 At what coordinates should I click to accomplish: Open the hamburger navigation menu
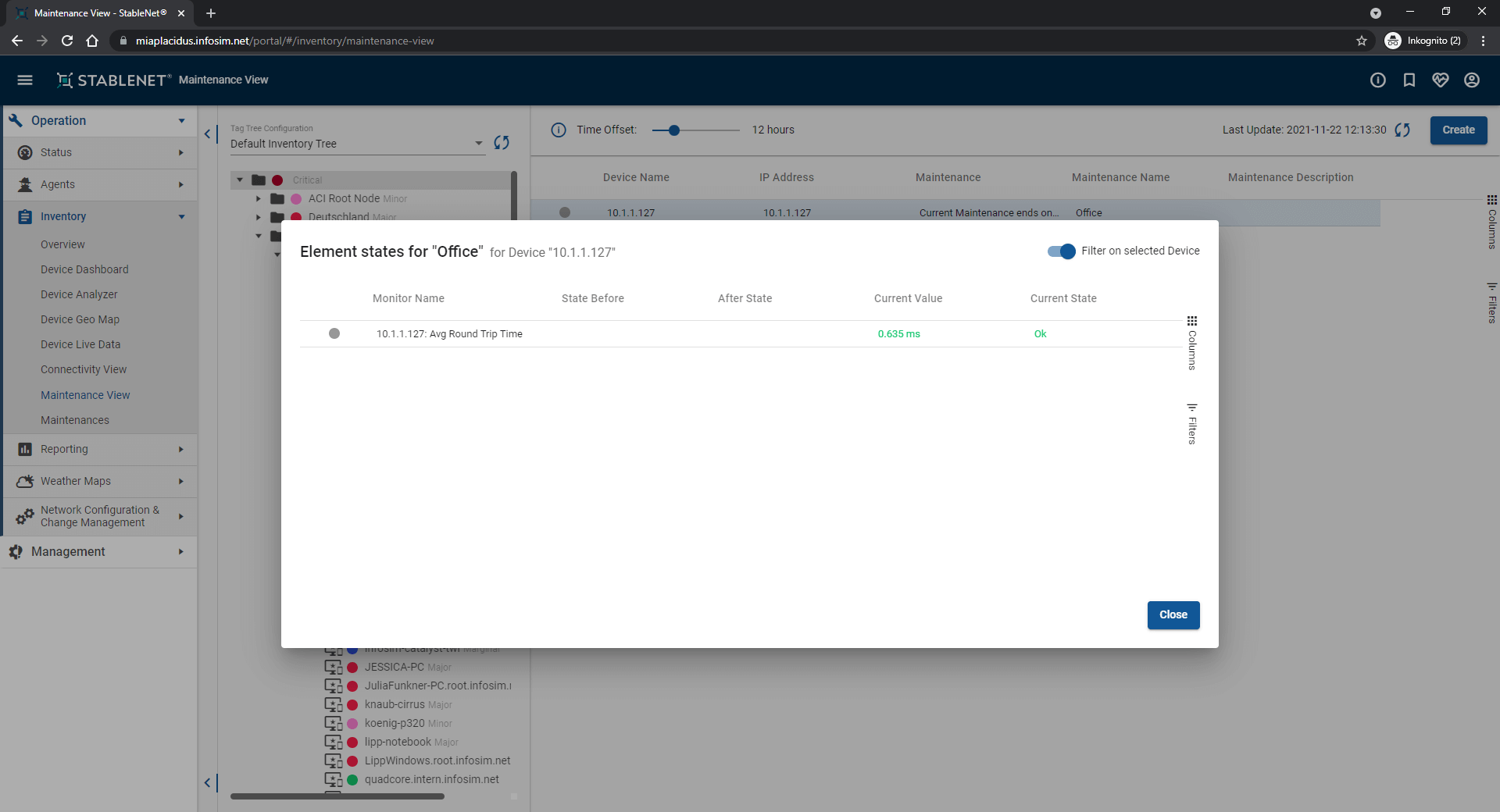[25, 80]
